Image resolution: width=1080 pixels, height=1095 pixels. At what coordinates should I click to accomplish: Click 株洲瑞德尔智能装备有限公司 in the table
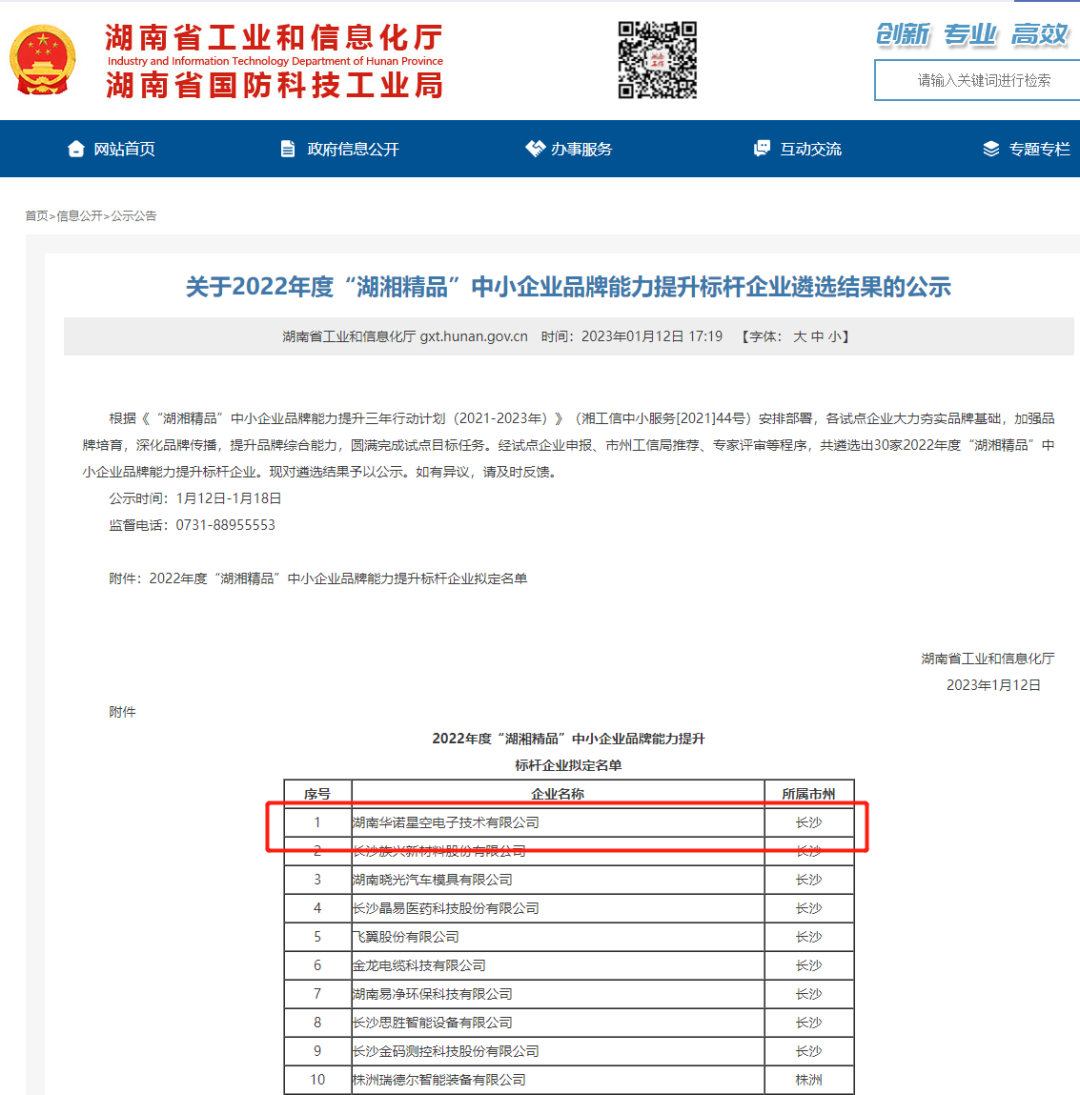click(x=439, y=1080)
